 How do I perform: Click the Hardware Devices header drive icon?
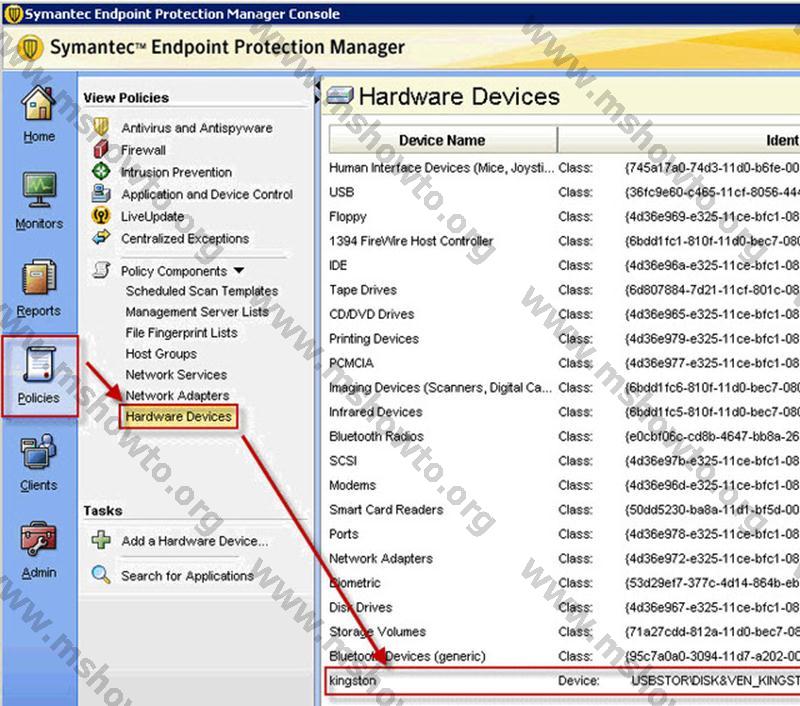tap(340, 96)
